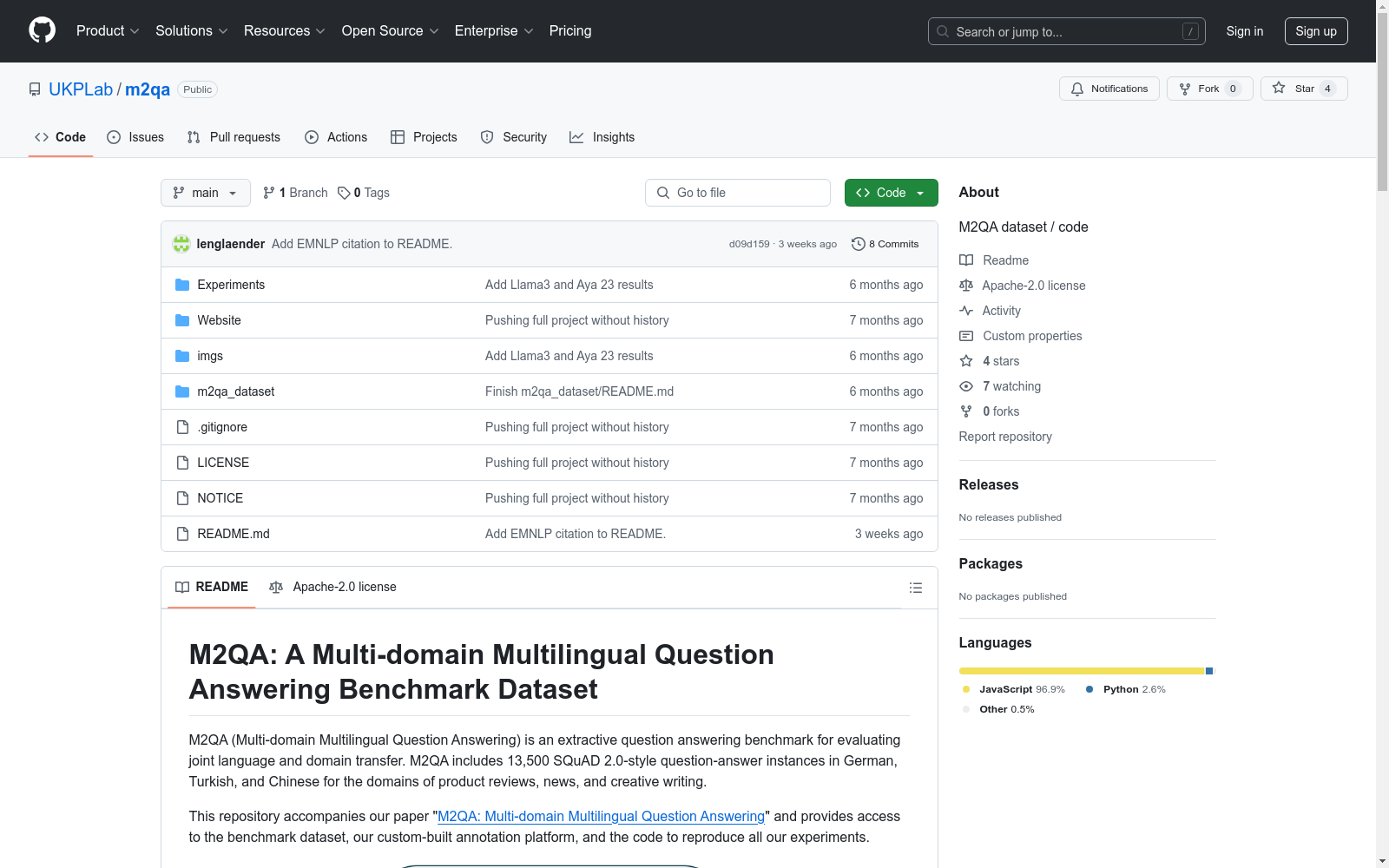Image resolution: width=1389 pixels, height=868 pixels.
Task: Click the commits history clock icon
Action: (x=859, y=244)
